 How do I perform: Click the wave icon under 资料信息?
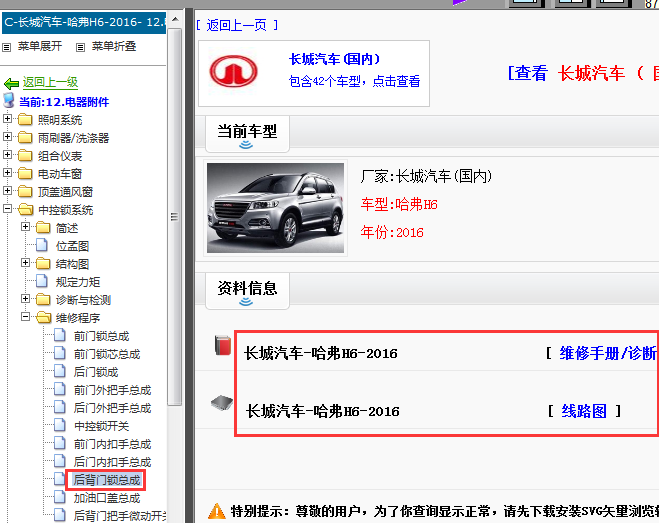pos(246,302)
